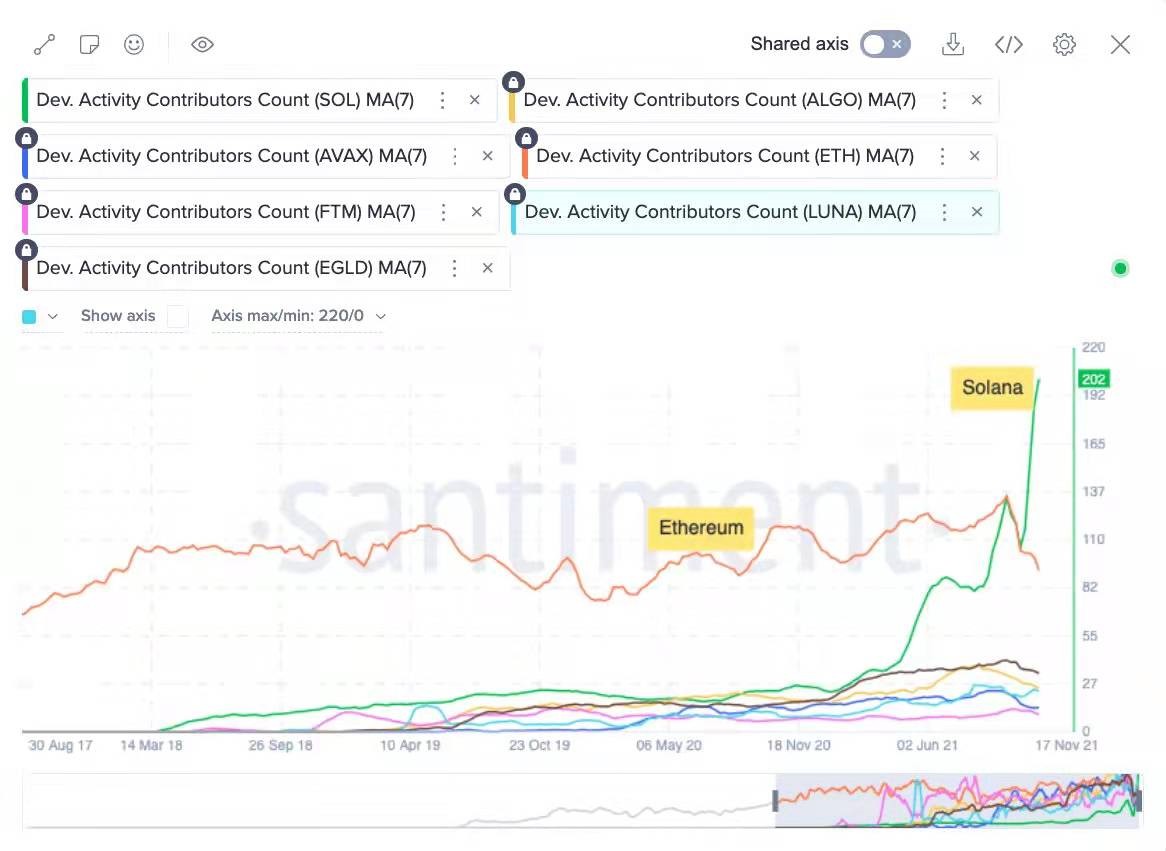
Task: Toggle the eye visibility icon
Action: coord(202,45)
